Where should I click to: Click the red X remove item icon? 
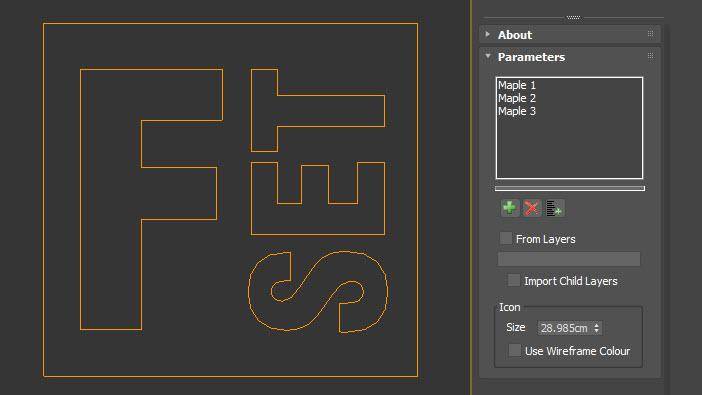click(532, 208)
